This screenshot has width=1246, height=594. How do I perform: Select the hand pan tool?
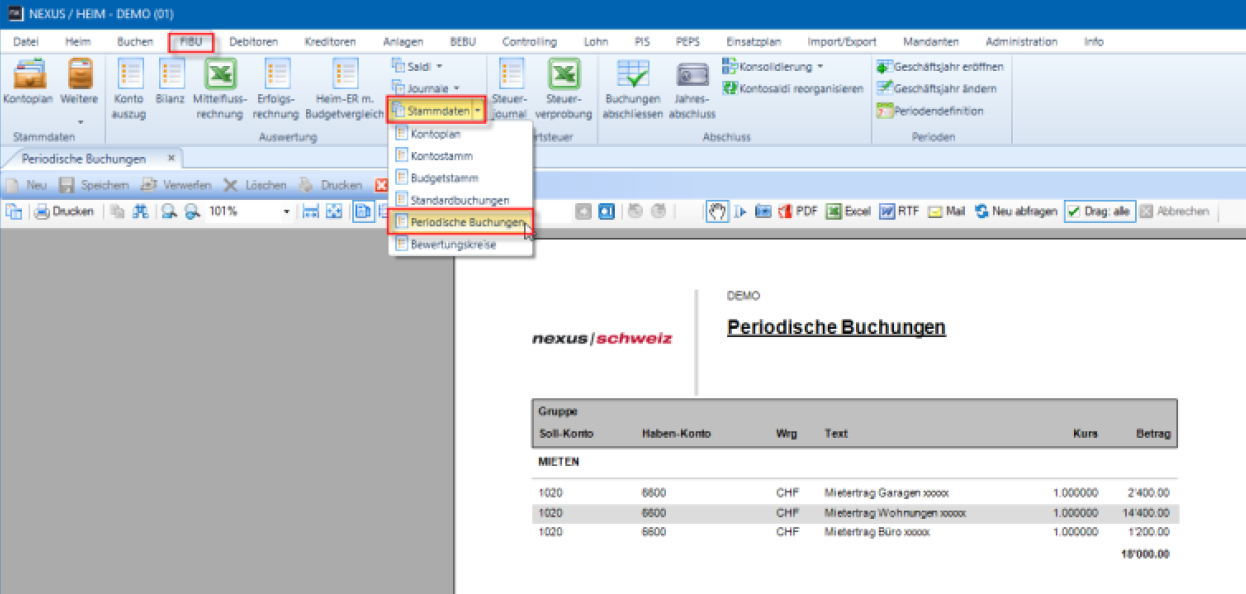(x=716, y=212)
